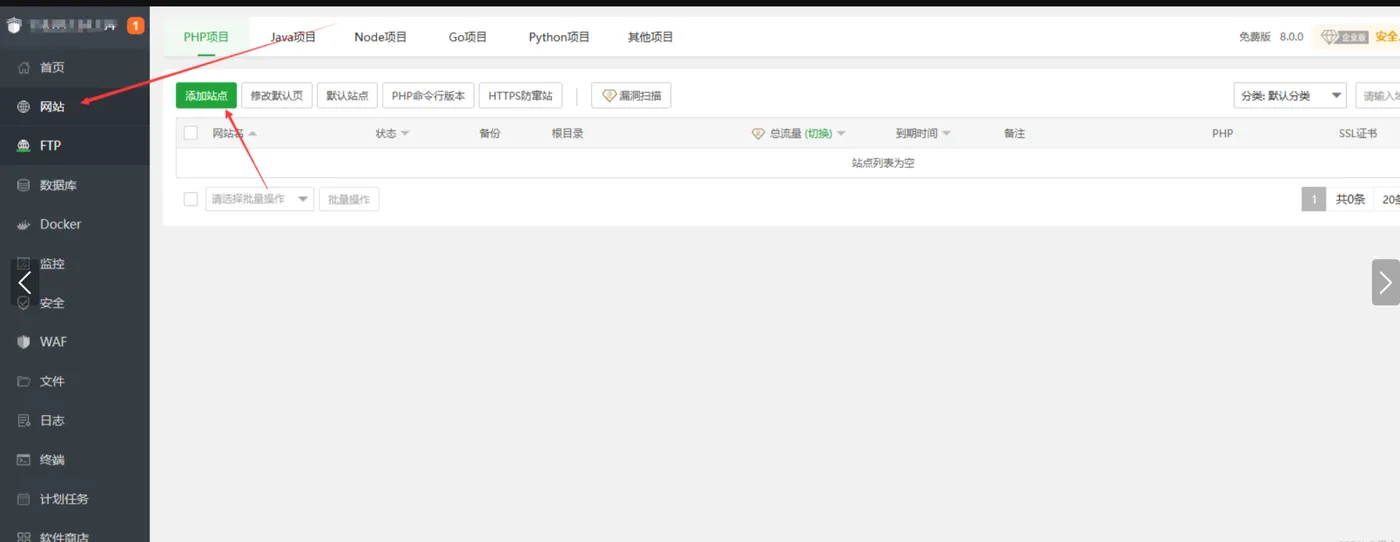This screenshot has width=1400, height=542.
Task: Switch to the 其他项目 tab
Action: pos(650,37)
